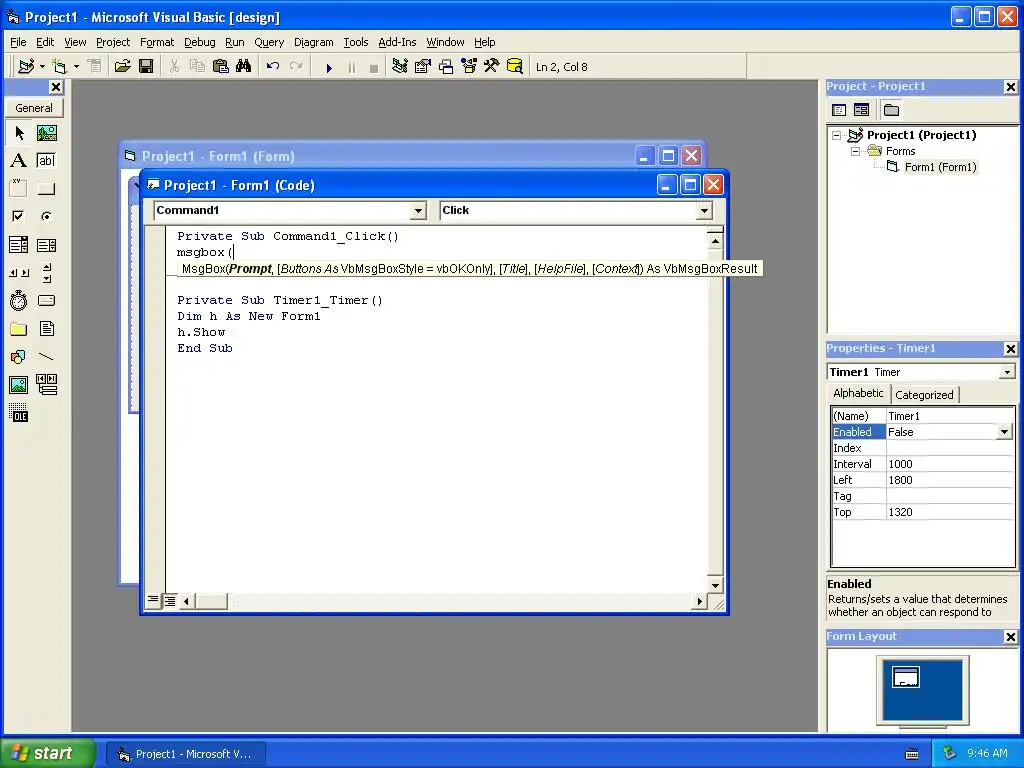Open the Enabled property value dropdown
The image size is (1024, 768).
point(1004,432)
